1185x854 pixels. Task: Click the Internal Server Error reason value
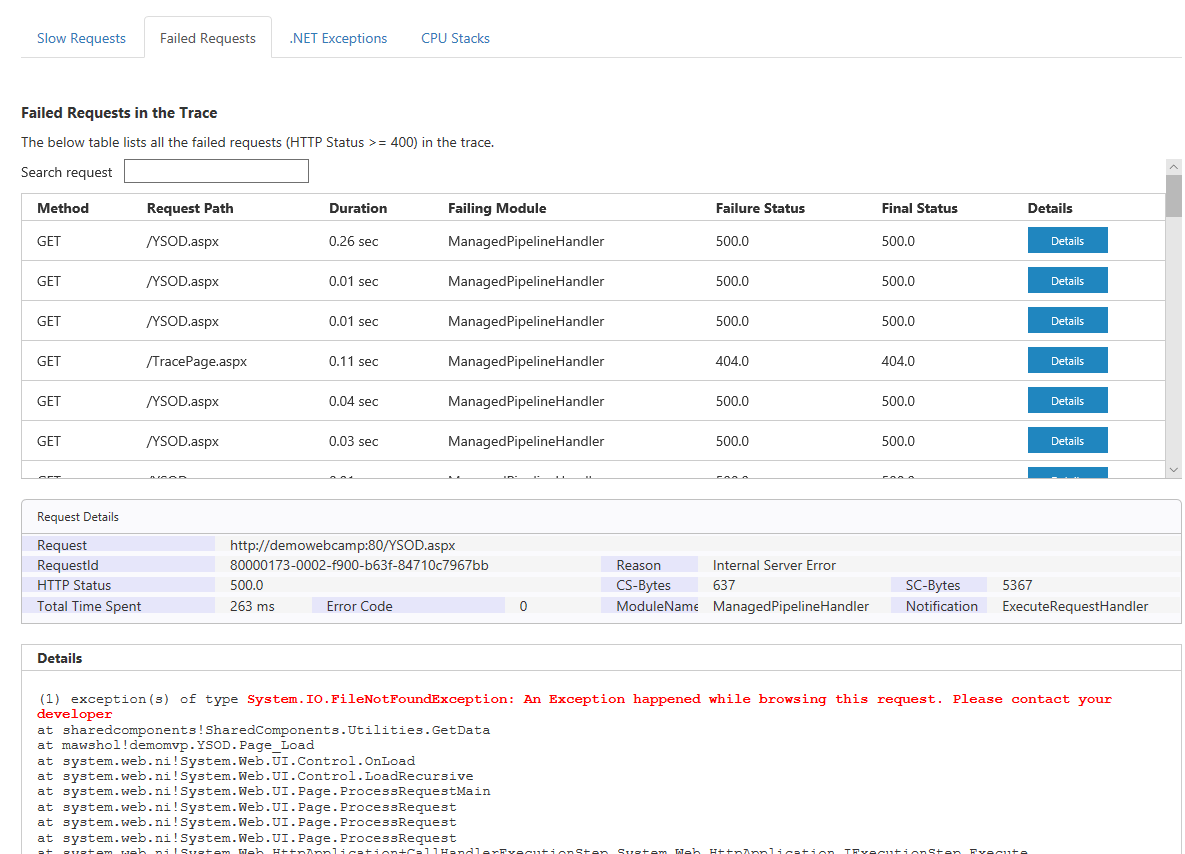774,565
